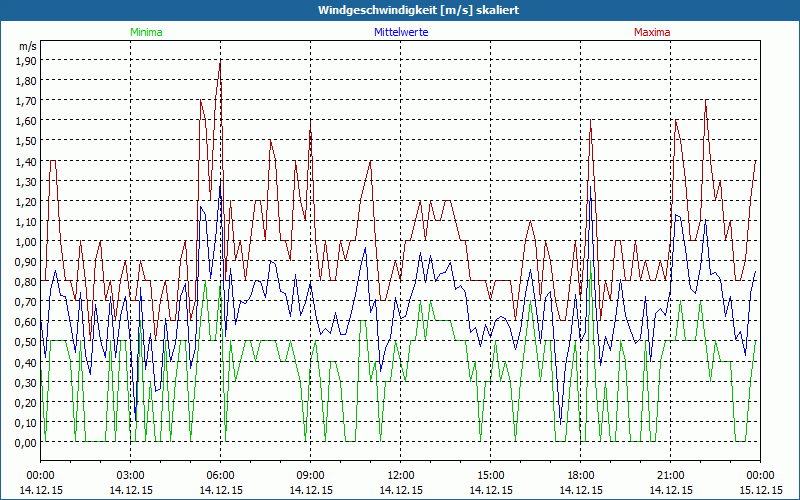The height and width of the screenshot is (500, 800).
Task: Select the red "Maxima" legend label
Action: point(652,32)
